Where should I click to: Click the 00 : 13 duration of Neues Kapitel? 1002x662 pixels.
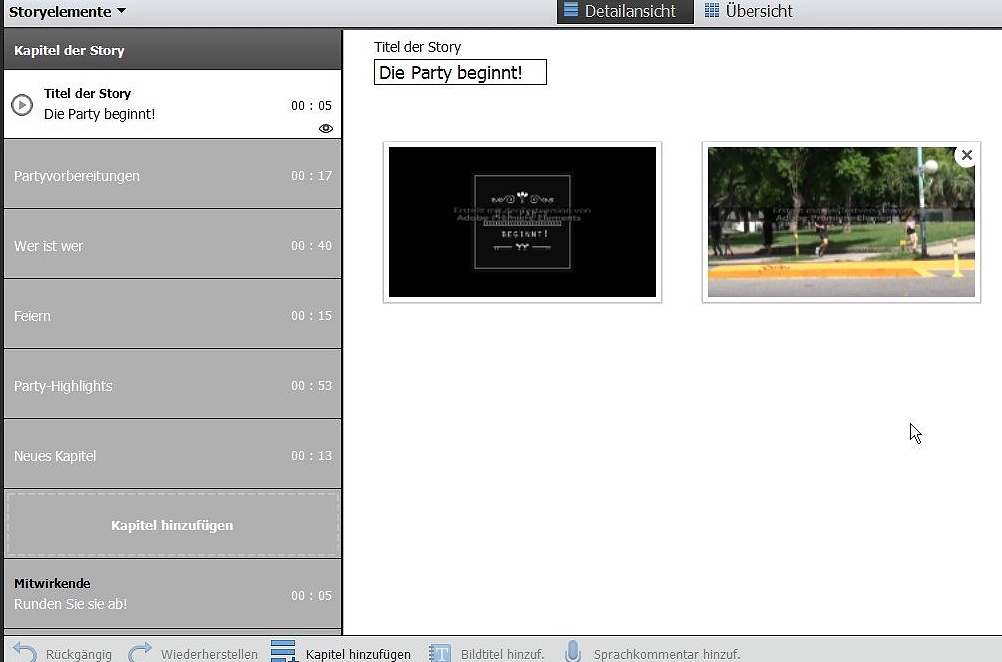(311, 456)
